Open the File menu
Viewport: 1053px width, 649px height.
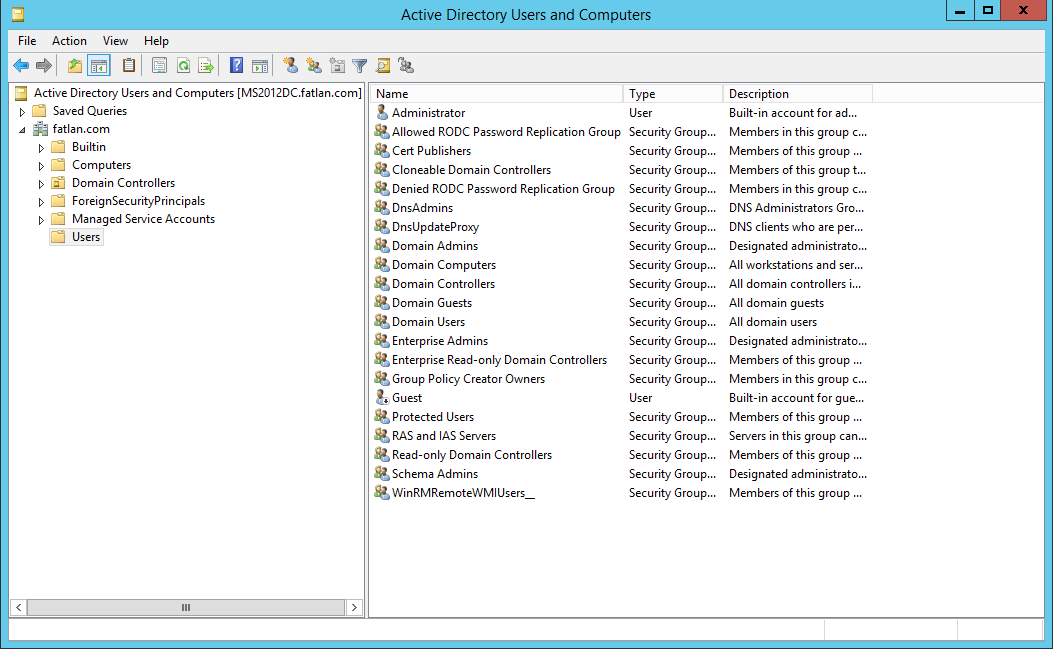pyautogui.click(x=27, y=41)
